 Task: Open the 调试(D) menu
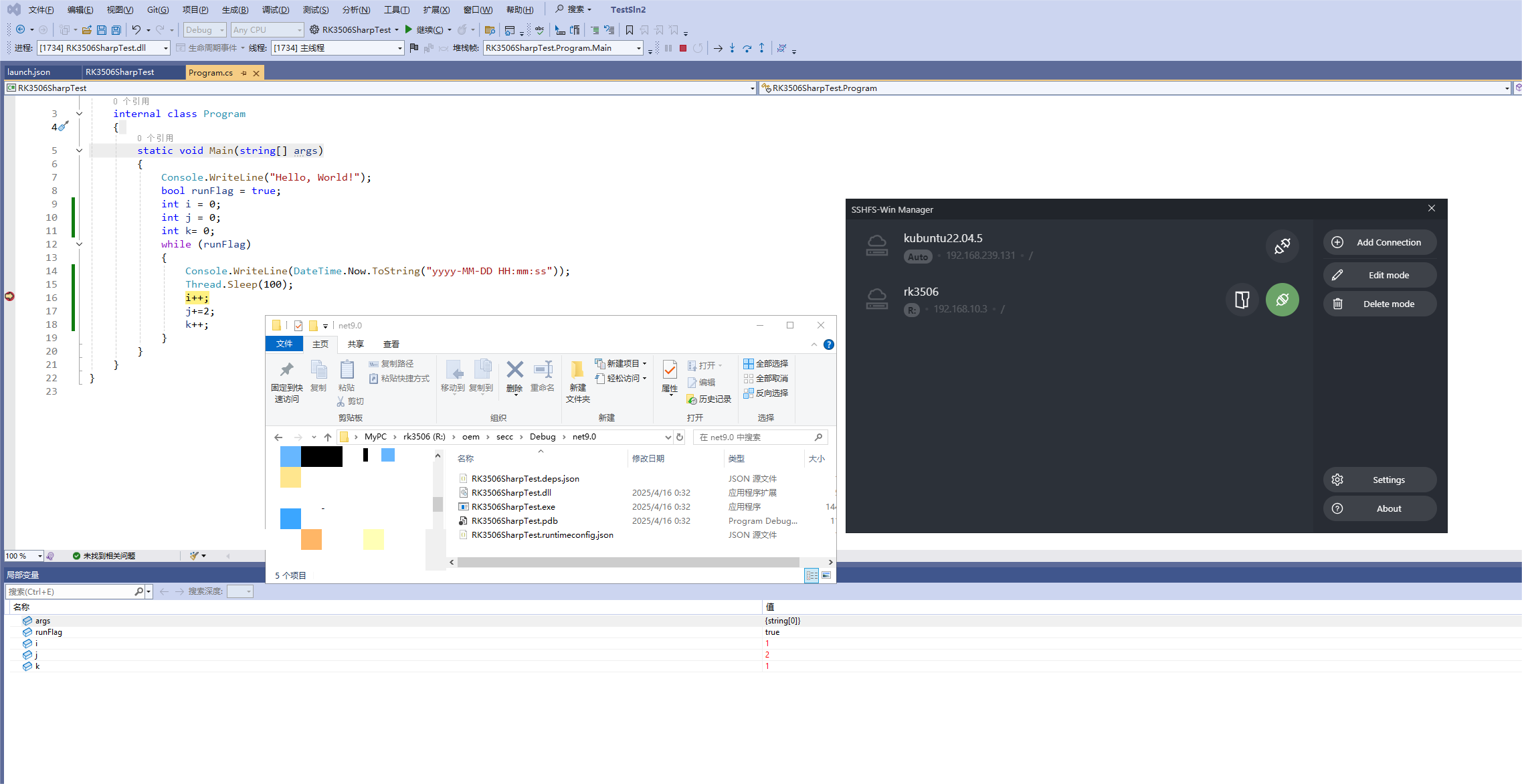point(275,9)
